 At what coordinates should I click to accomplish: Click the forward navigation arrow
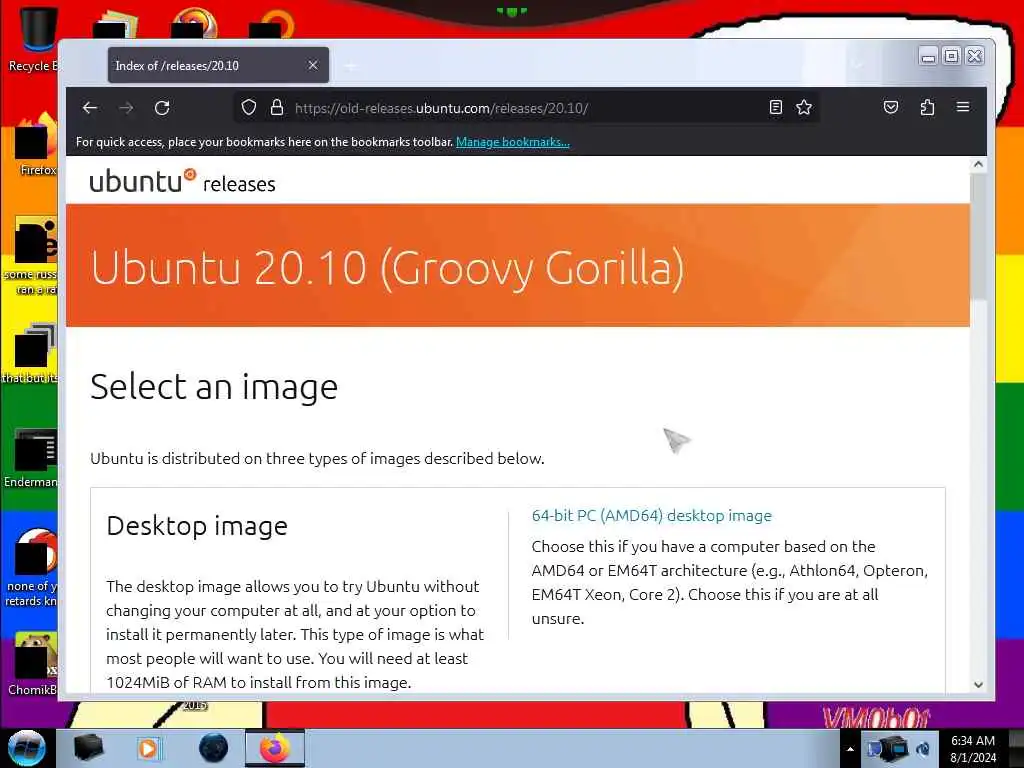[x=126, y=108]
